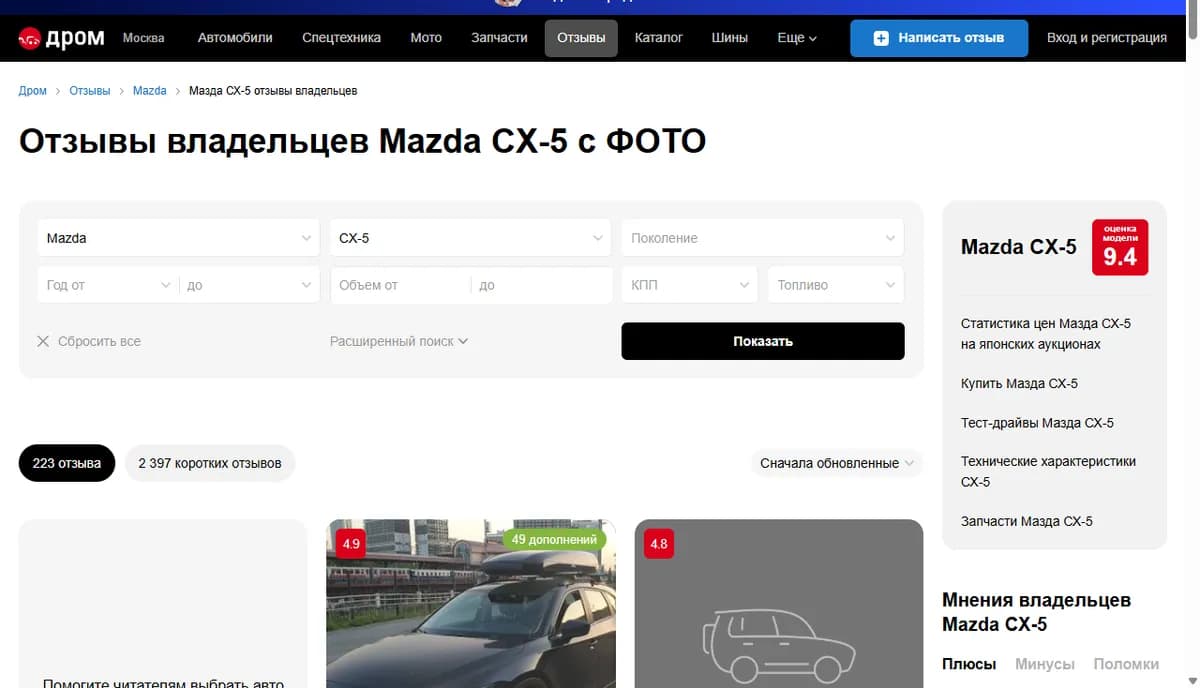Click the car placeholder image icon

(x=779, y=645)
